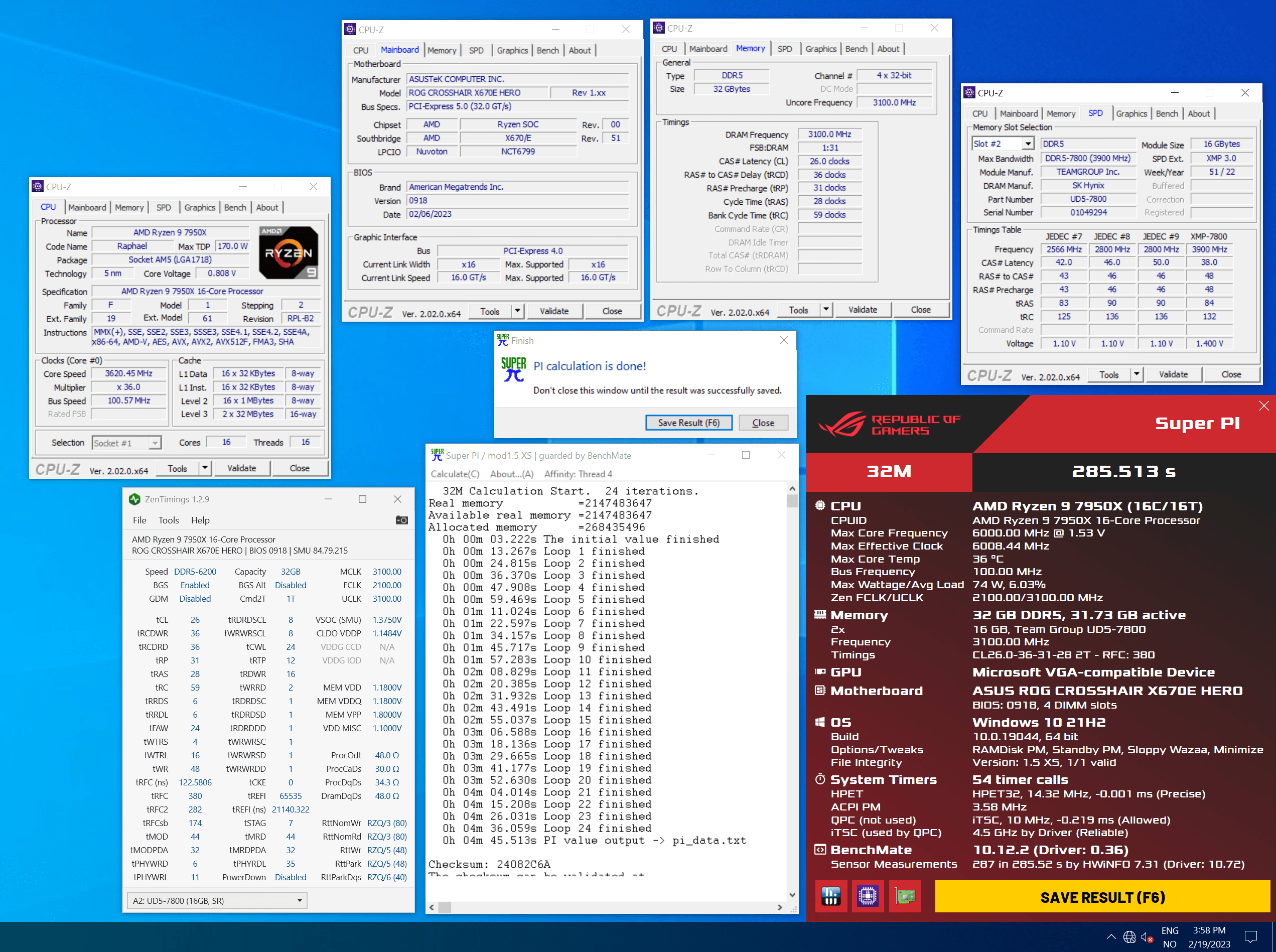Click Super PI window title icon
Screen dimensions: 1276x952
437,455
